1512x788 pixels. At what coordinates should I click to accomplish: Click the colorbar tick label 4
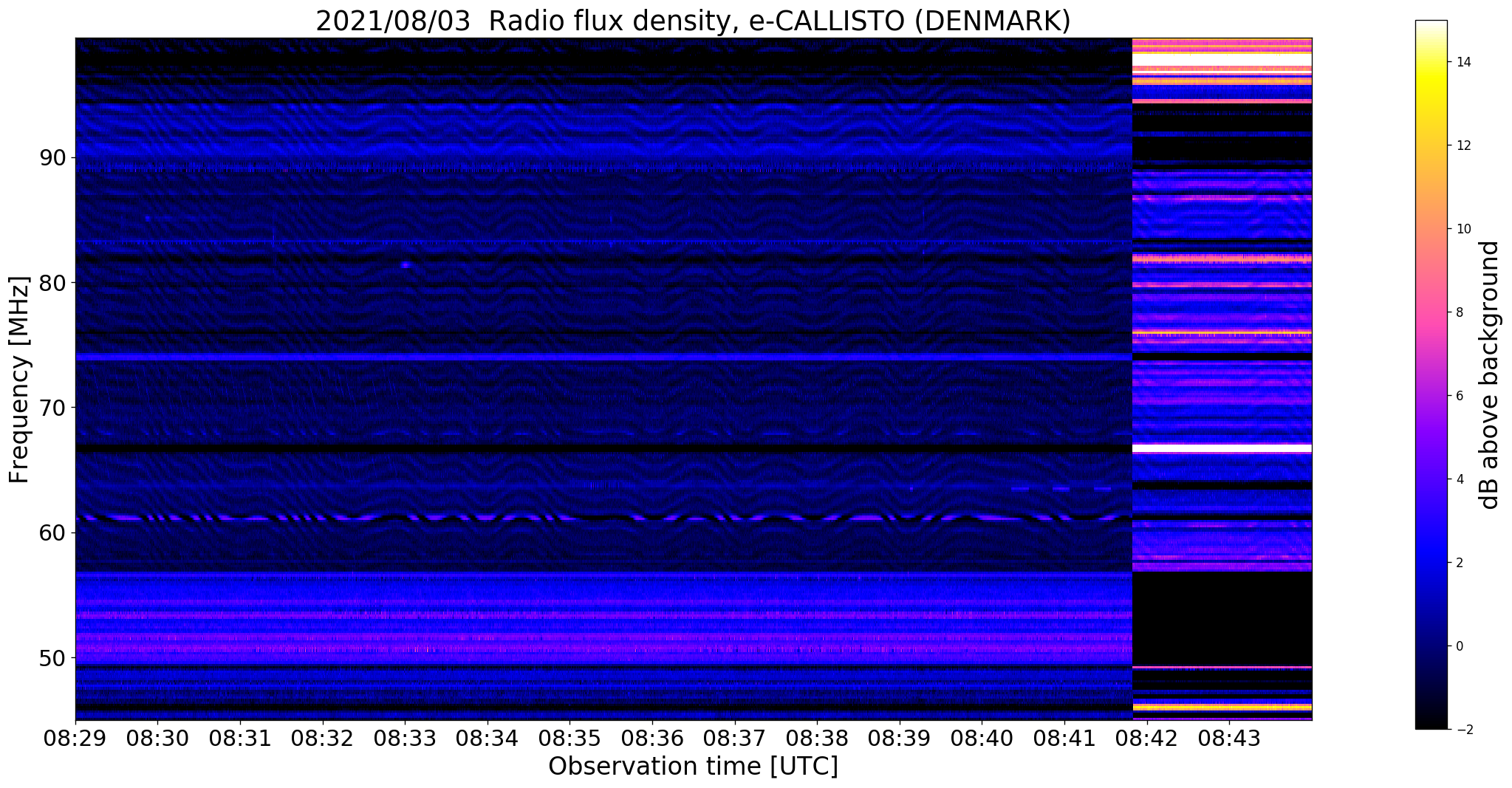(1459, 479)
